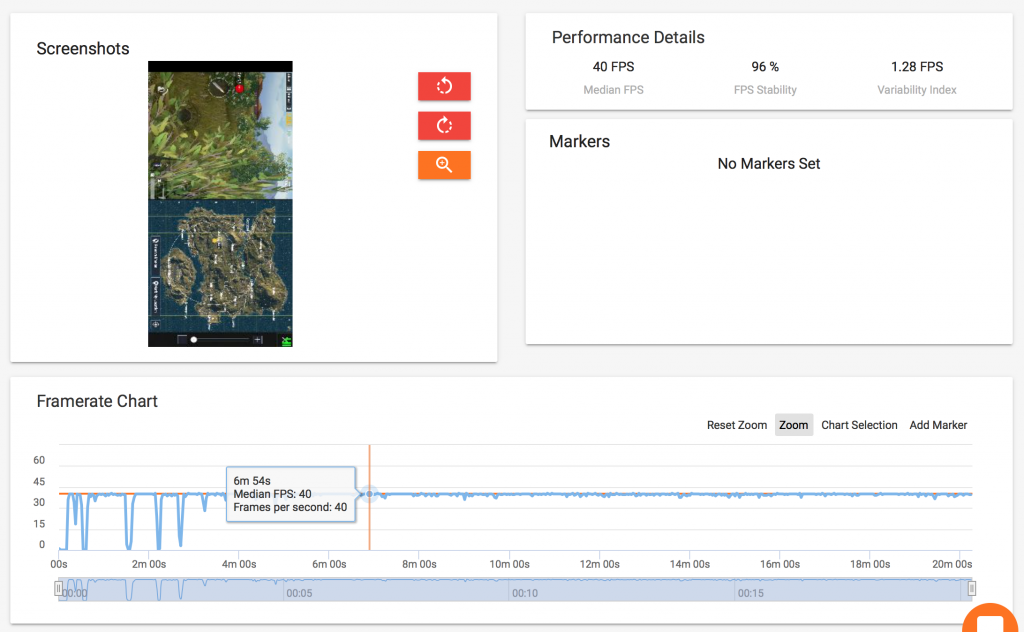Click Add Marker button
1024x632 pixels.
[938, 425]
